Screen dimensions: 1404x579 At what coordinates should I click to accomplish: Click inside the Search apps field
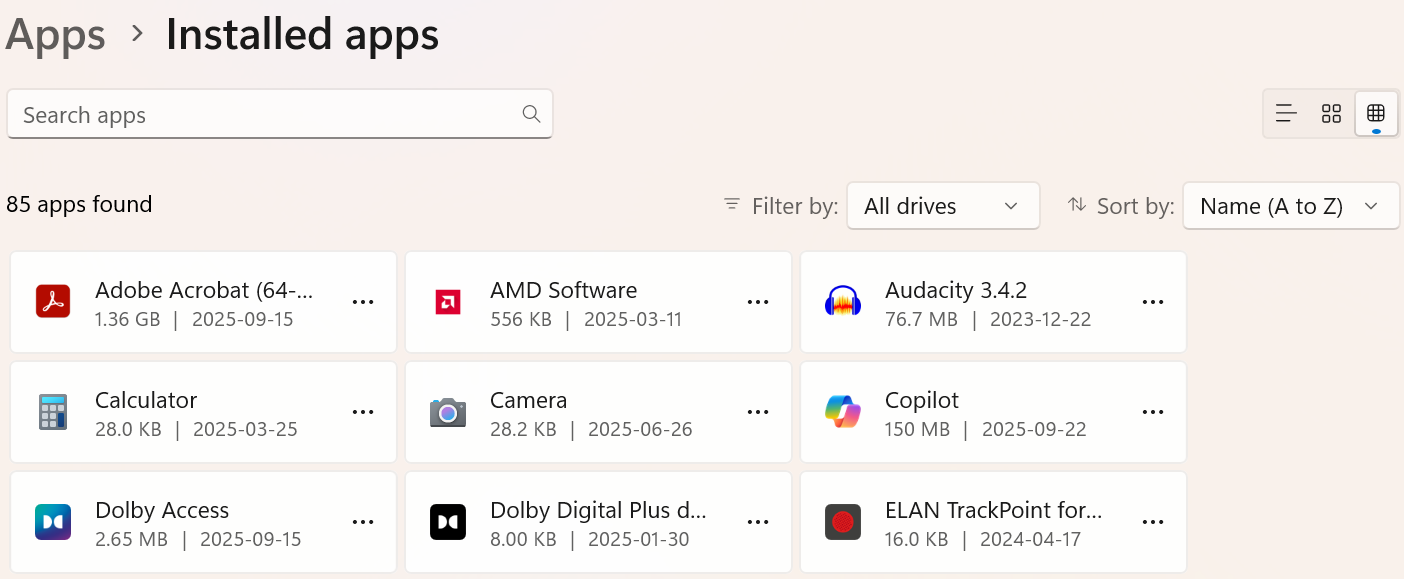pyautogui.click(x=250, y=114)
